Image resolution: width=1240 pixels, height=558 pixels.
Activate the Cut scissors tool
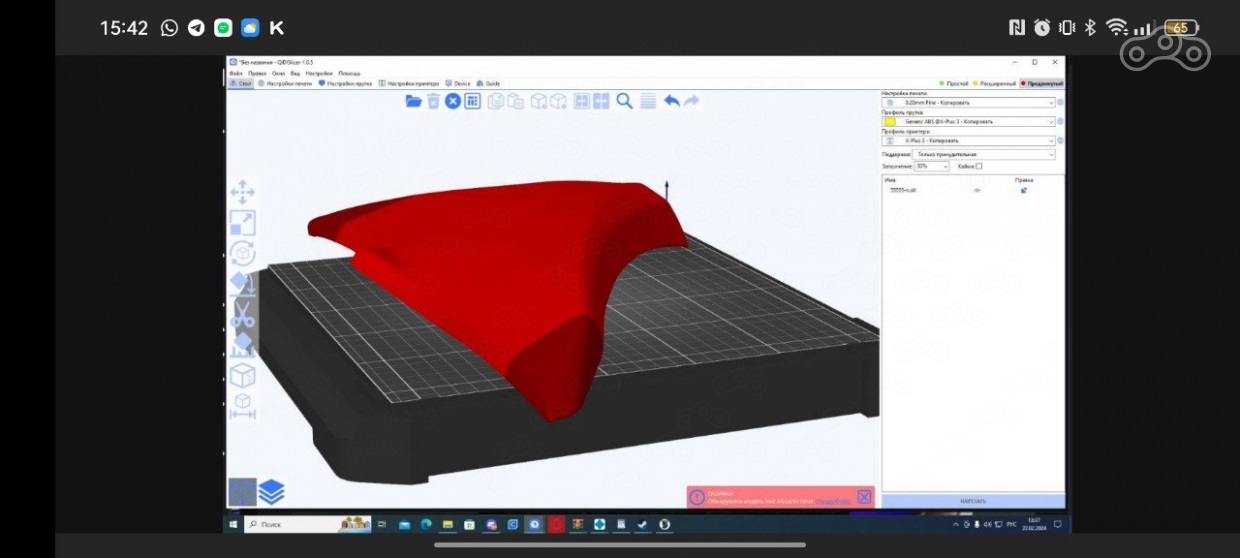[243, 315]
